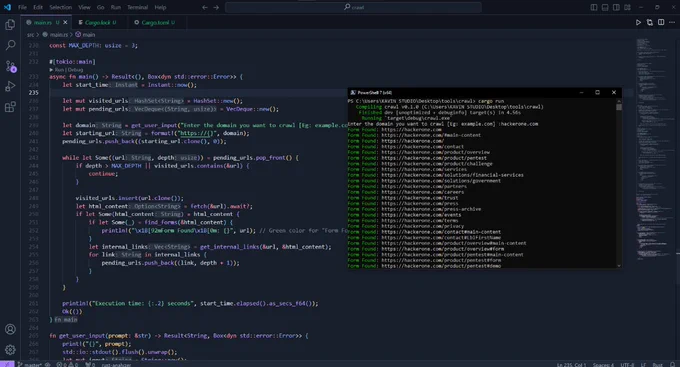Open the Customize Layout menu
Viewport: 680px width, 367px height.
[x=628, y=7]
